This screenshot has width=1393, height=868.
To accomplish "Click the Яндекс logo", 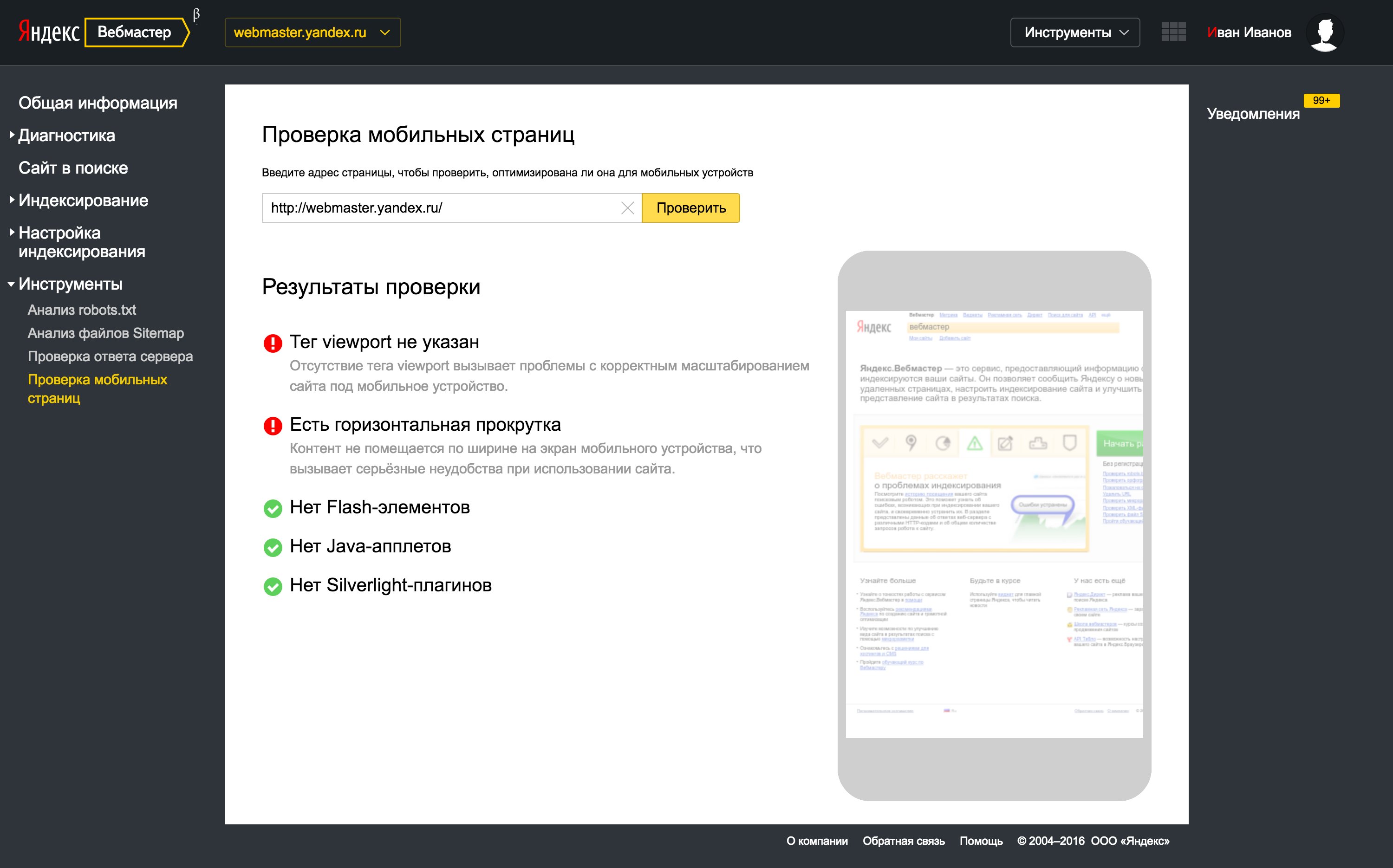I will tap(49, 32).
